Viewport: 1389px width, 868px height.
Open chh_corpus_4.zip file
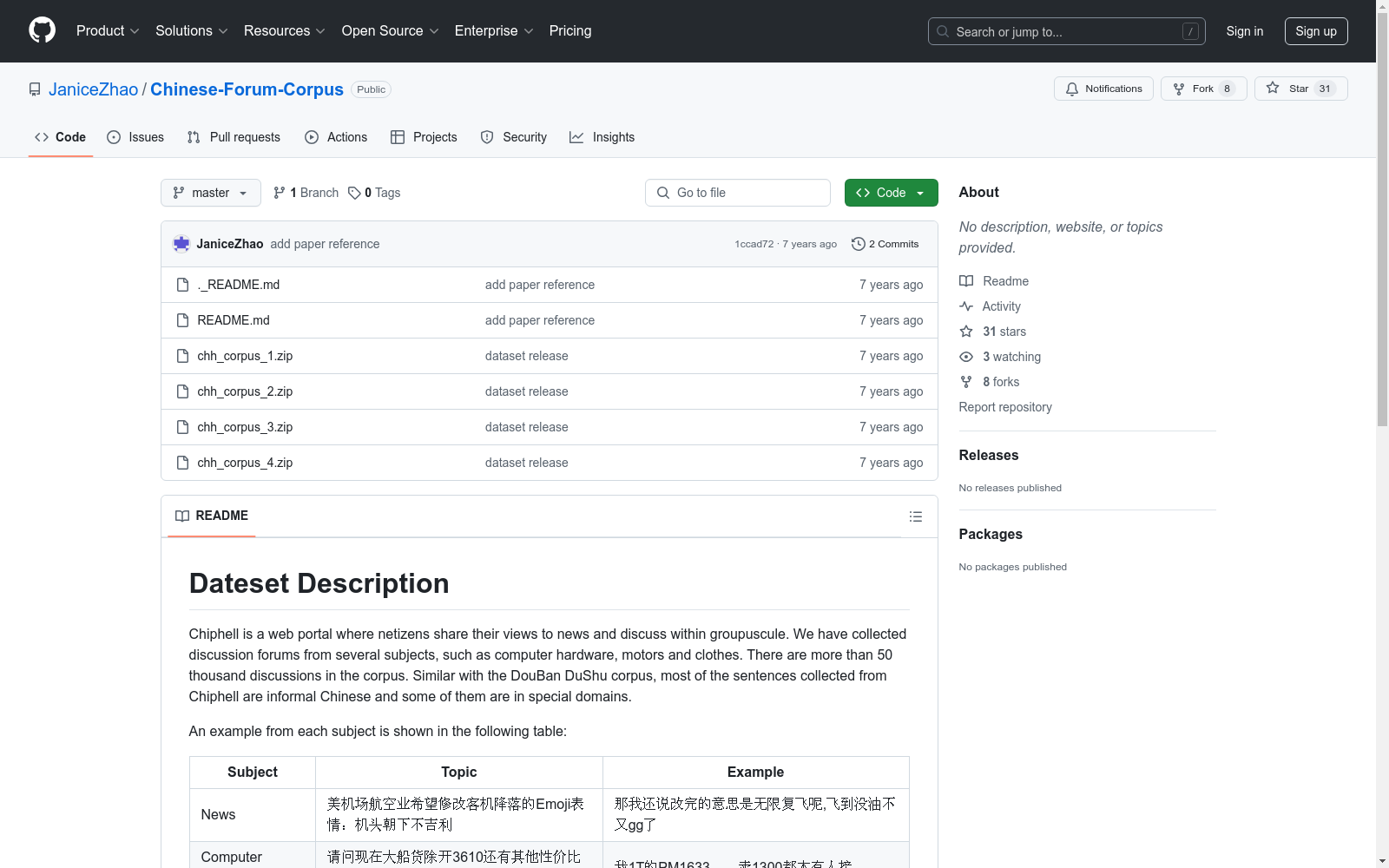point(245,463)
